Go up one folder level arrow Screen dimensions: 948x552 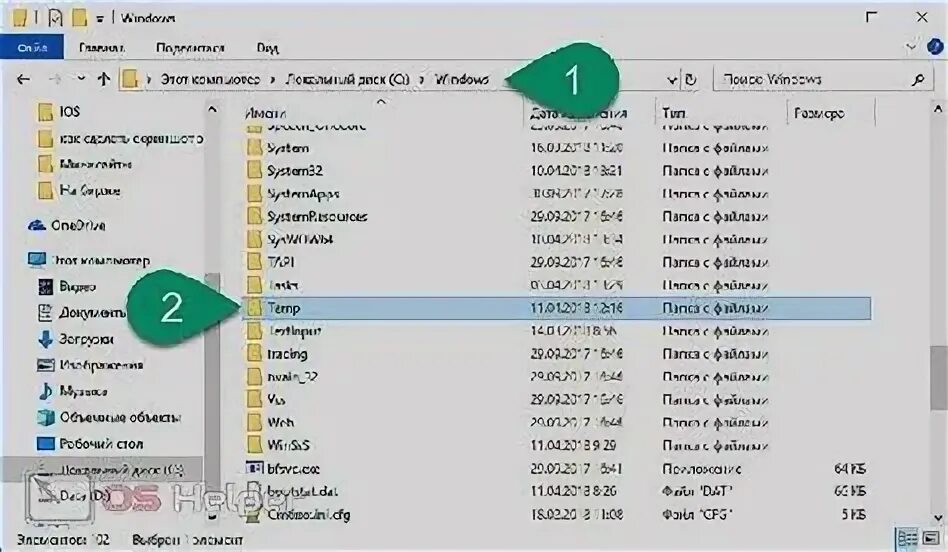(103, 79)
